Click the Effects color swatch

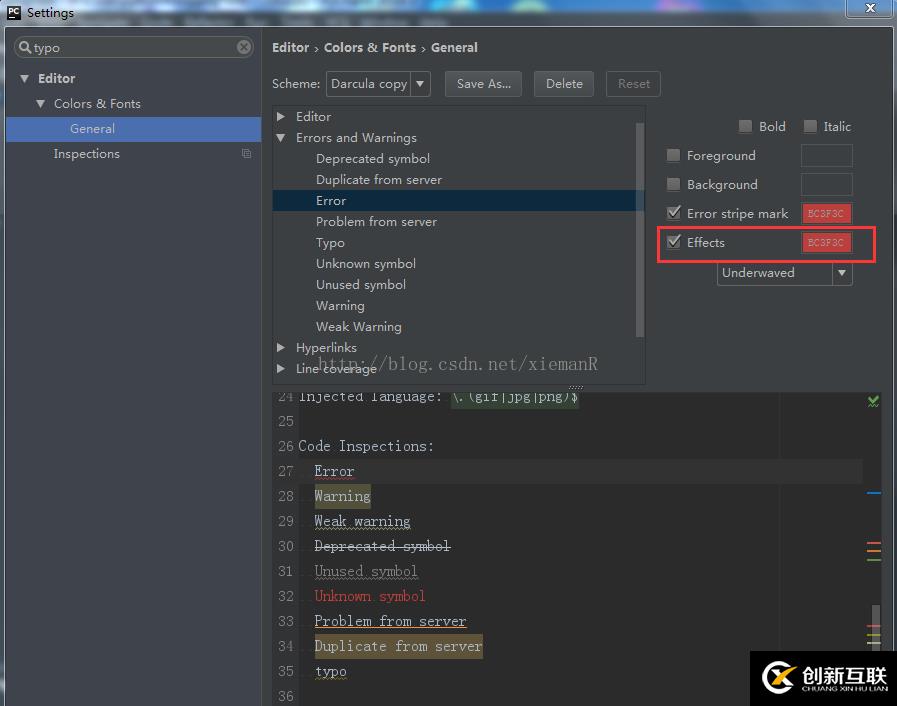[826, 243]
